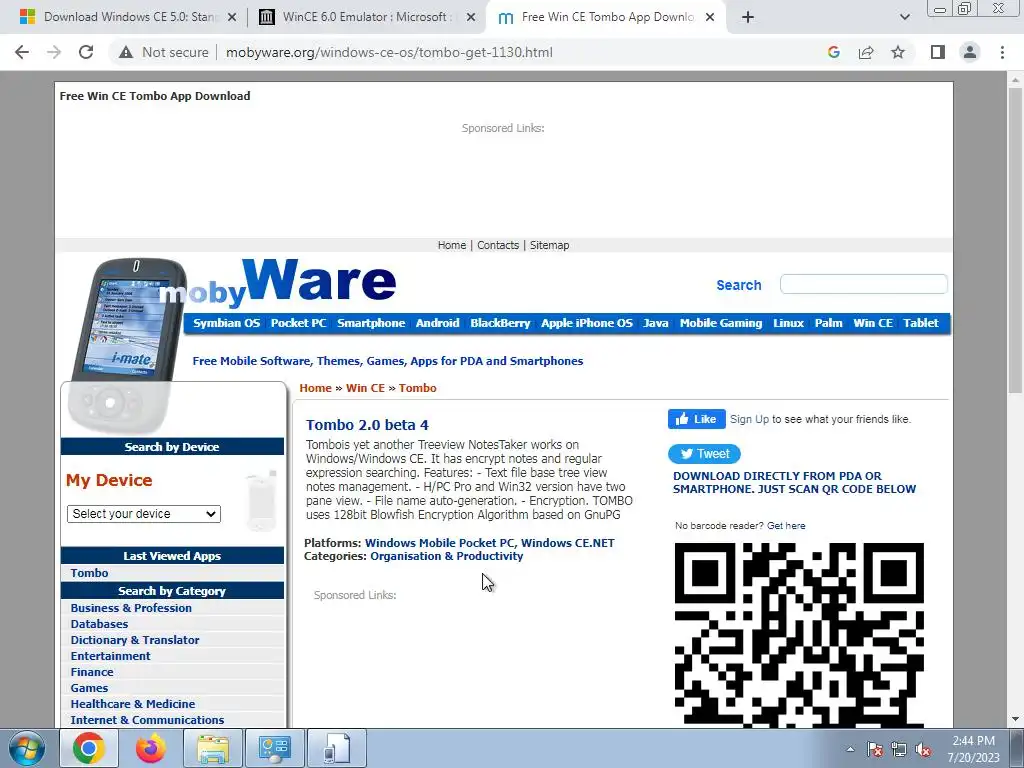Click the Win CE breadcrumb link
This screenshot has width=1024, height=768.
[365, 388]
